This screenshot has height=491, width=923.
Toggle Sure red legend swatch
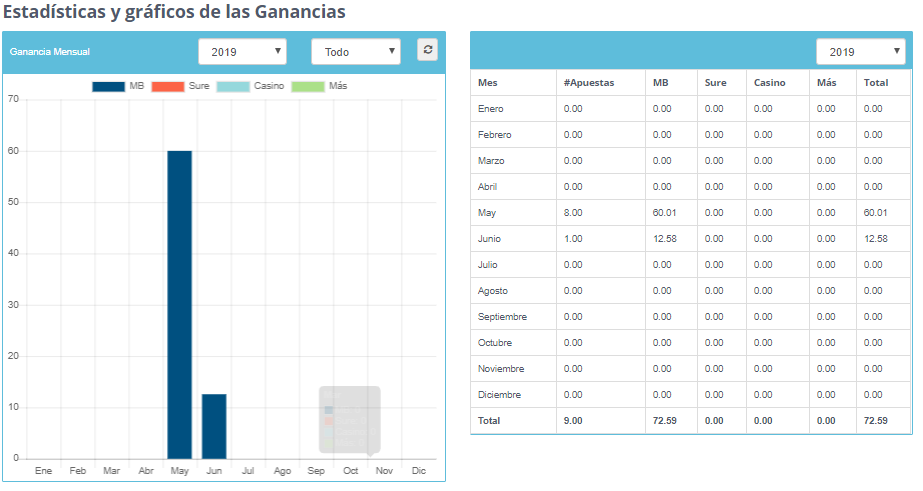[168, 87]
